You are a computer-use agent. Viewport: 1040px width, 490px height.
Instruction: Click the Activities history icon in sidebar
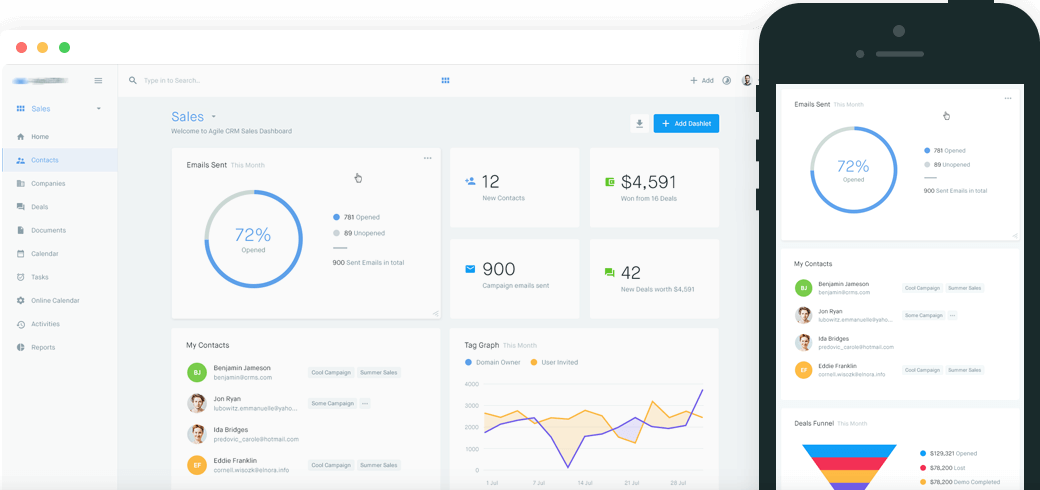click(x=21, y=324)
